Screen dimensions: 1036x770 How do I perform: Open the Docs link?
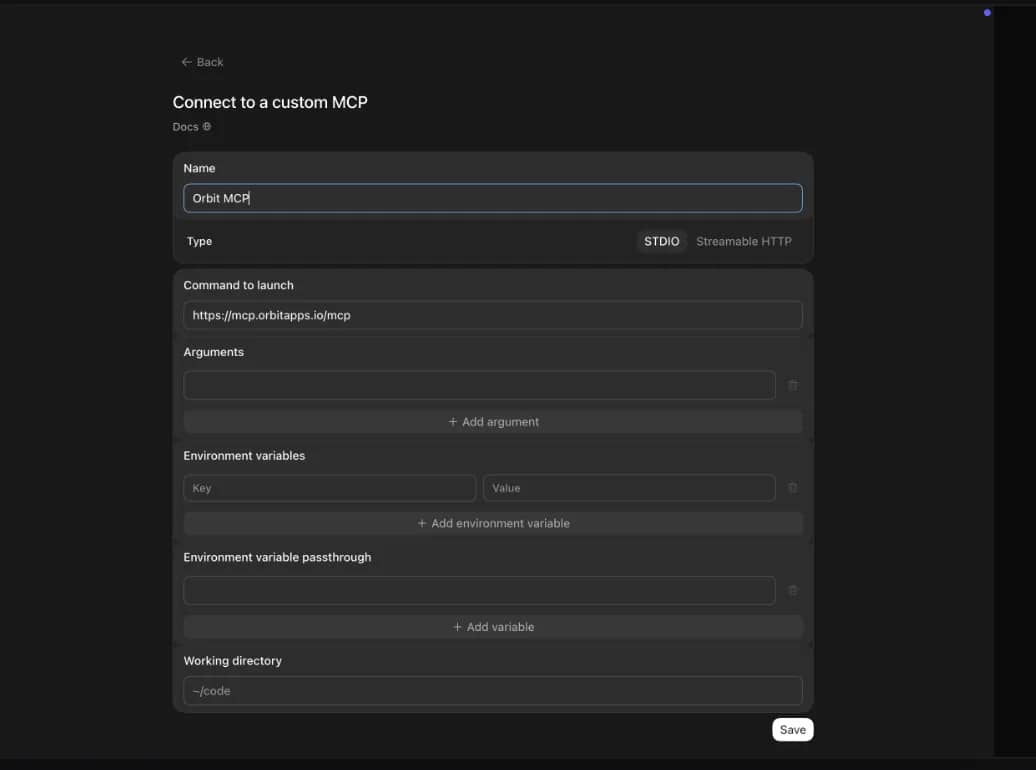click(x=192, y=127)
